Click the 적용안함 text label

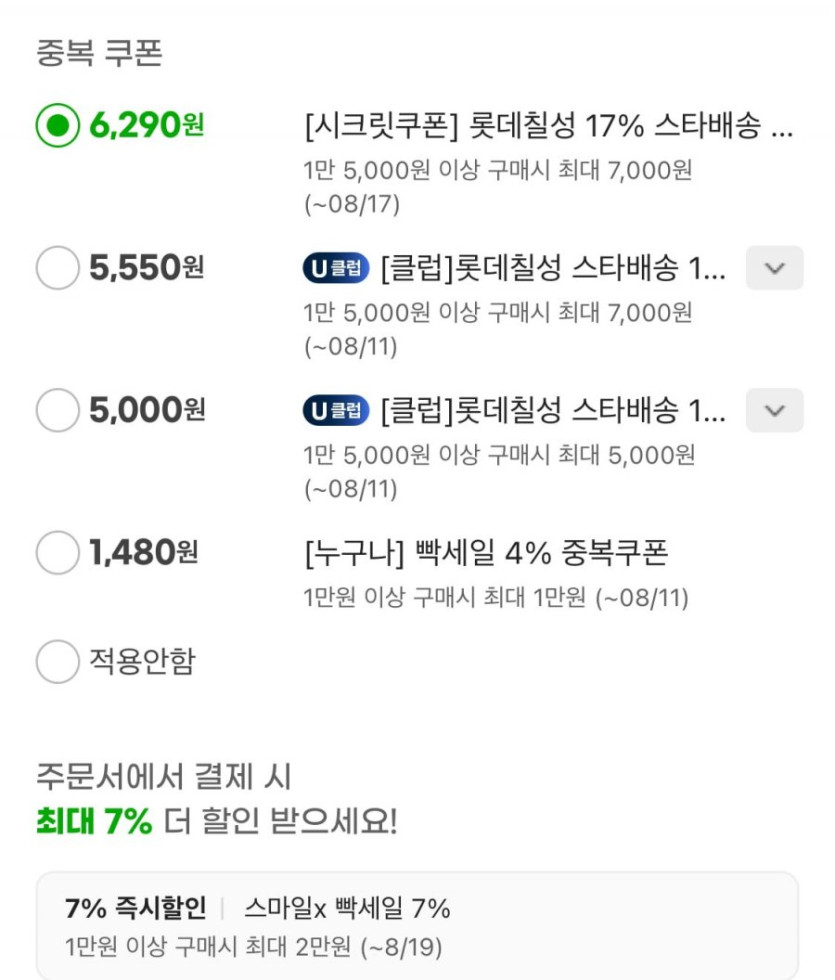(x=143, y=662)
